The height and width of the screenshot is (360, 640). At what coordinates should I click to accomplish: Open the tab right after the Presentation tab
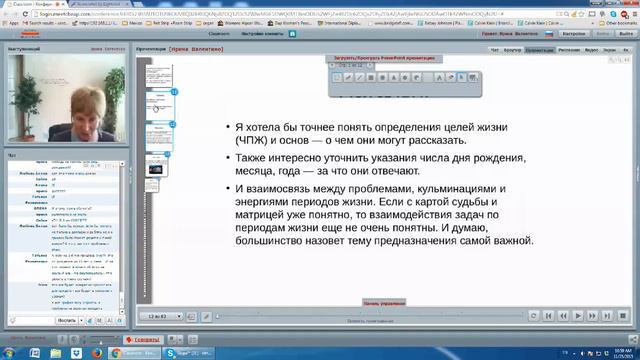click(x=569, y=50)
